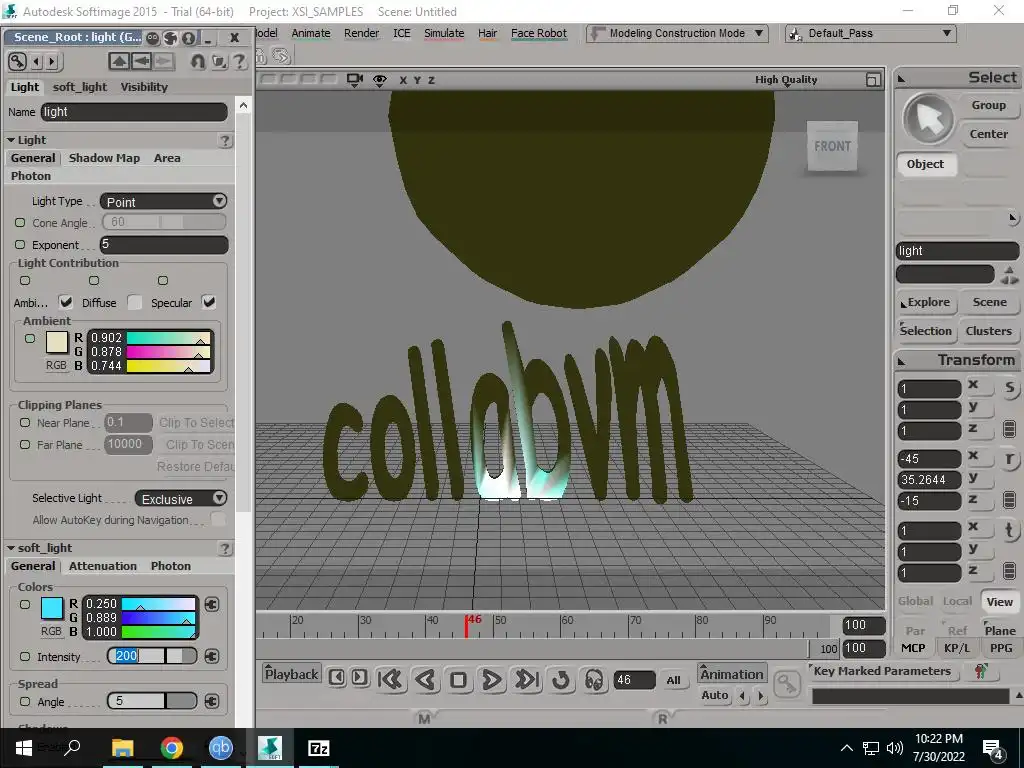Click the camera icon in viewport toolbar
Viewport: 1024px width, 768px height.
pos(355,80)
